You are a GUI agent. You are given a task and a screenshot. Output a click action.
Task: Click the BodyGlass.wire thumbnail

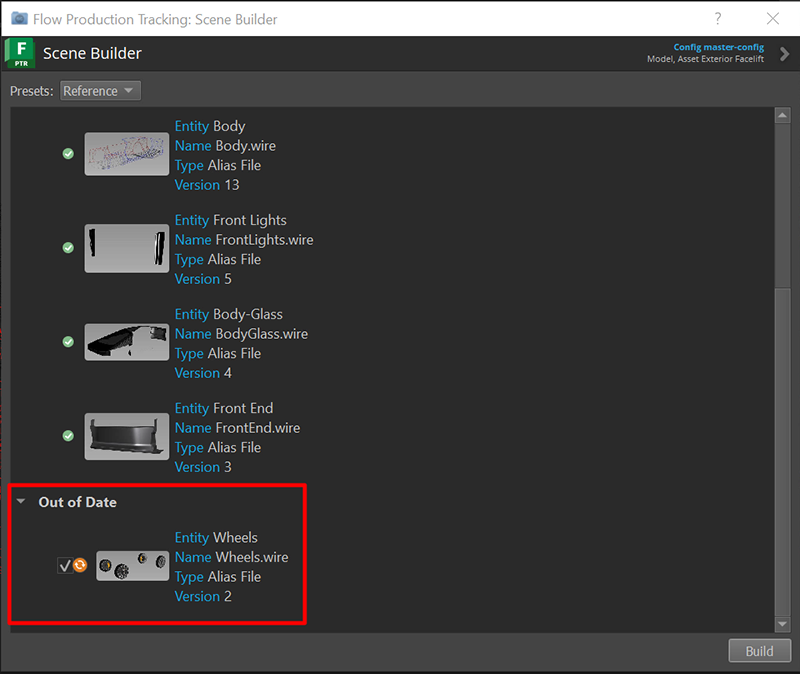pyautogui.click(x=127, y=342)
